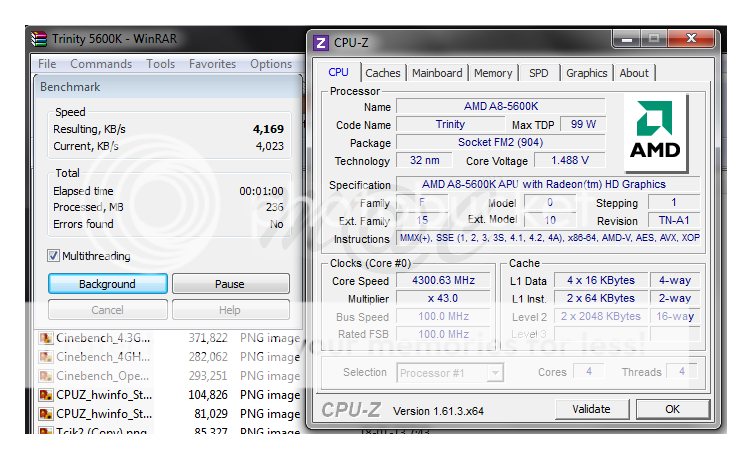
Task: Minimize the CPU-Z window
Action: [626, 38]
